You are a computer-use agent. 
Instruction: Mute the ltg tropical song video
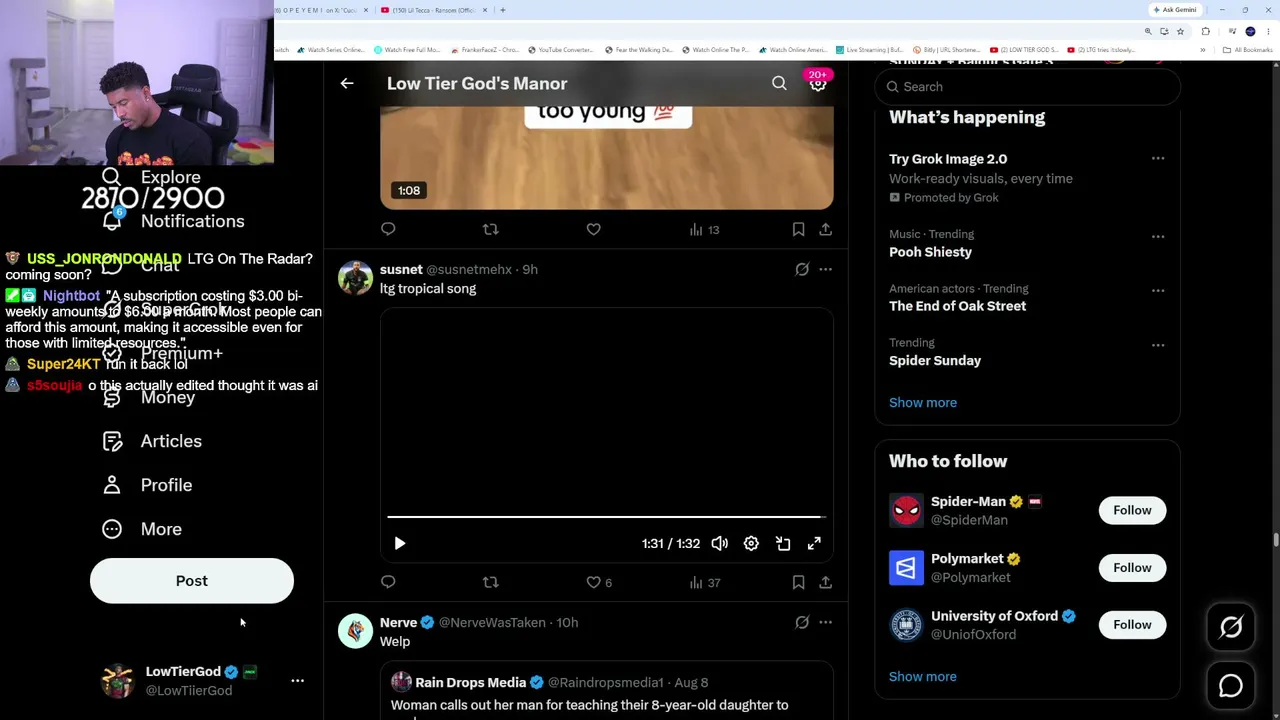[x=719, y=543]
